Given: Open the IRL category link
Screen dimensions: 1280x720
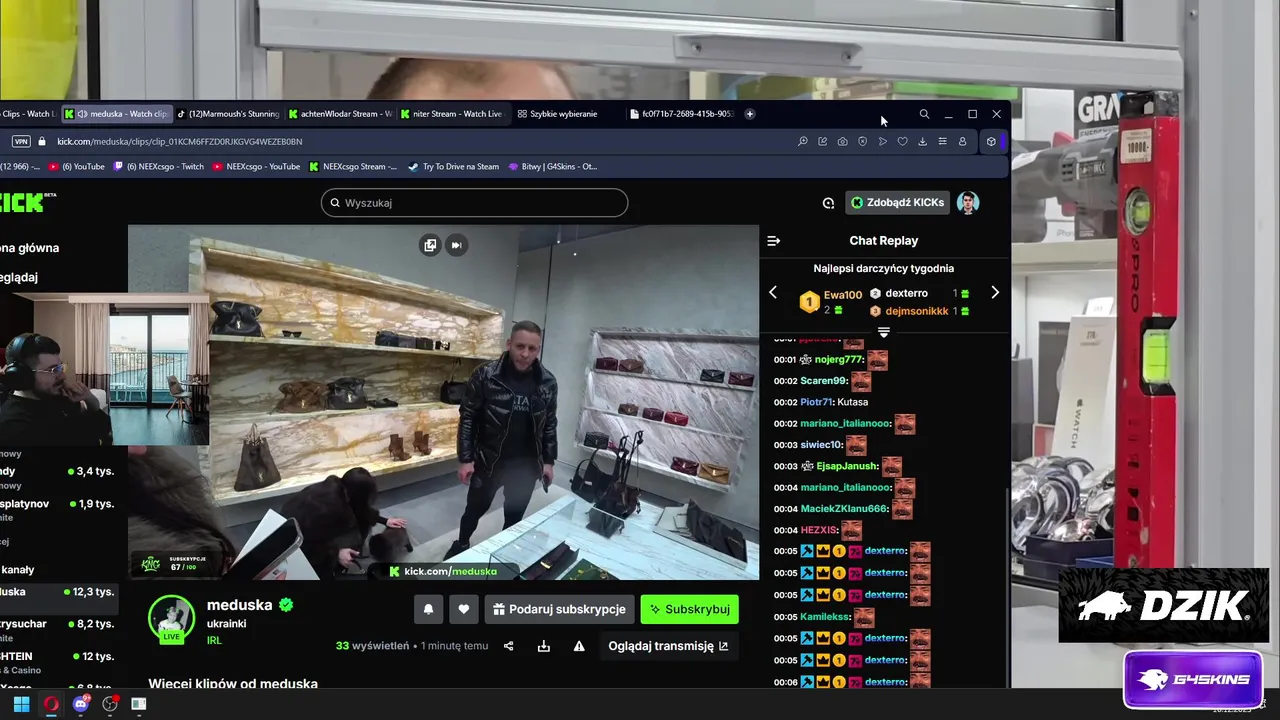Looking at the screenshot, I should pos(214,640).
